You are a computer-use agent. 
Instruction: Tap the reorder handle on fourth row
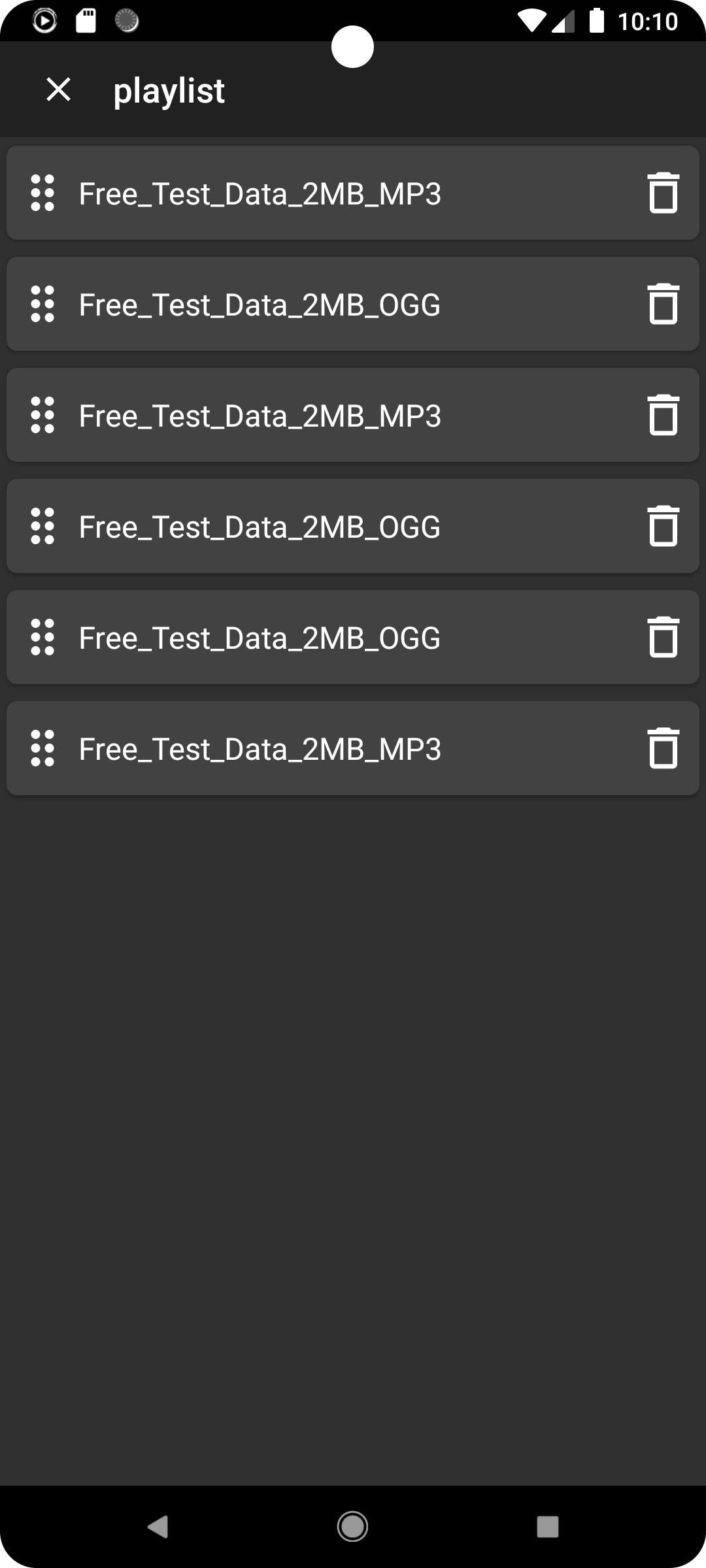pyautogui.click(x=42, y=526)
